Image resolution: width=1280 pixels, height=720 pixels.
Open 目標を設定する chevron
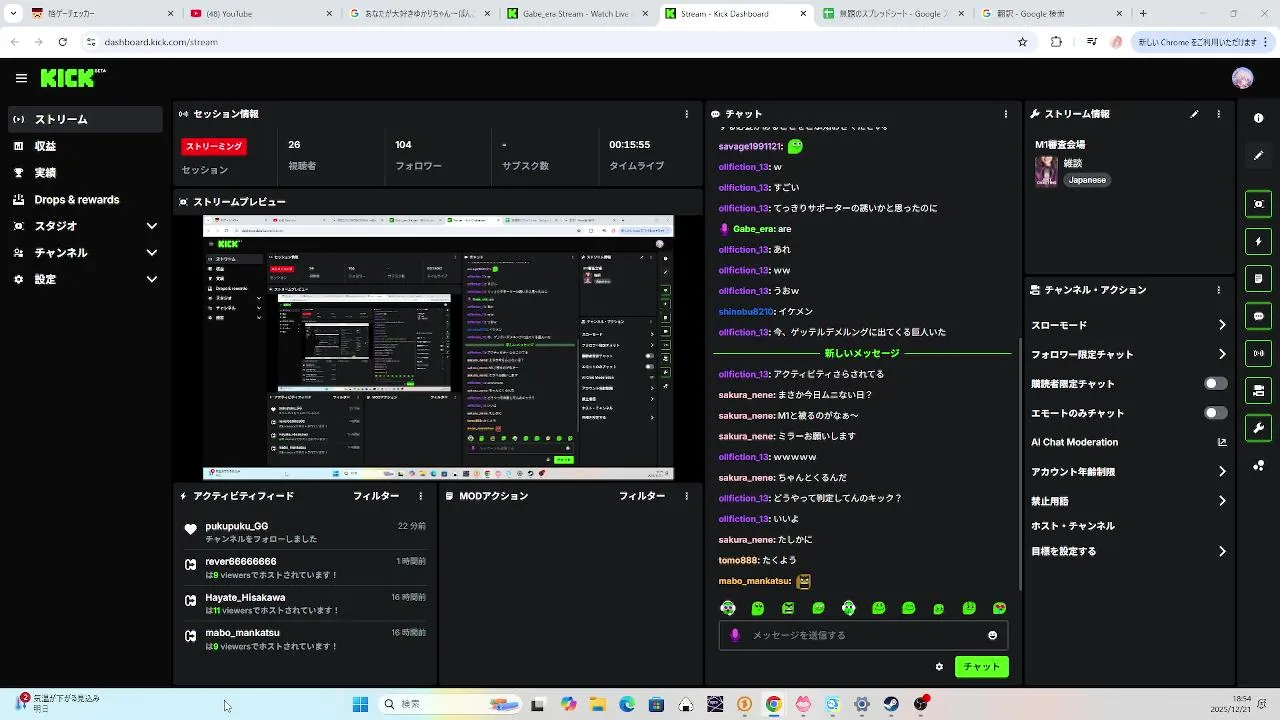click(1222, 551)
